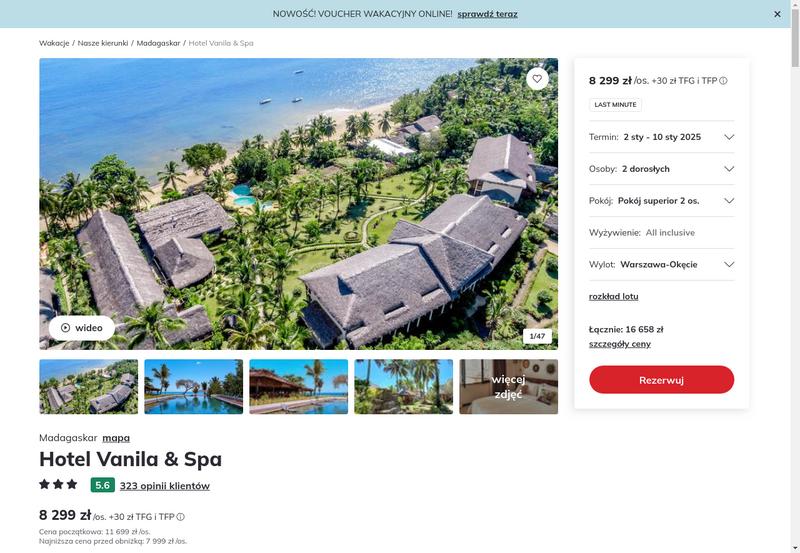Expand the Termin date dropdown
The width and height of the screenshot is (800, 553).
(662, 137)
